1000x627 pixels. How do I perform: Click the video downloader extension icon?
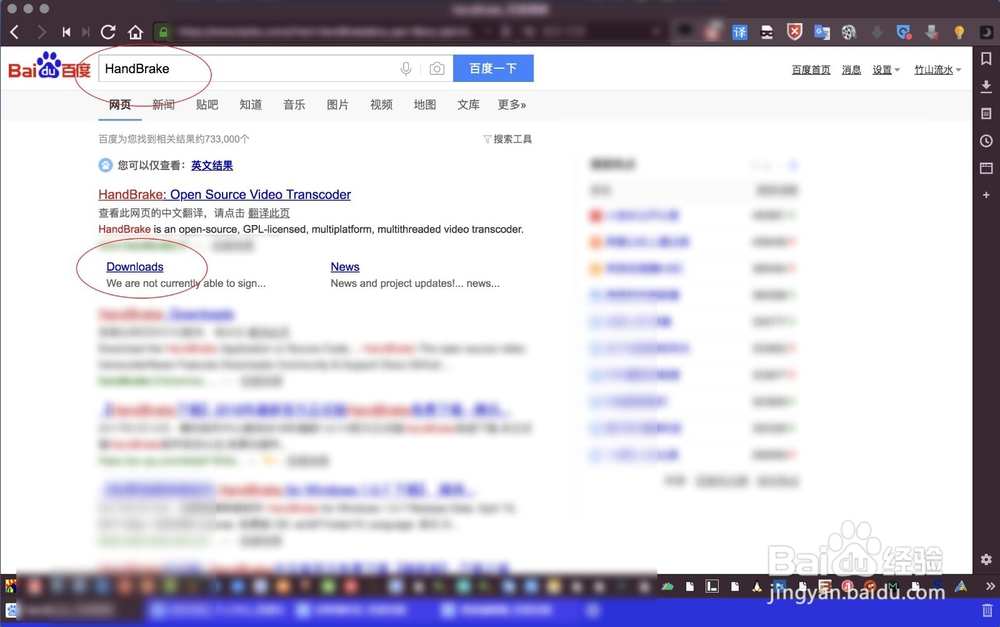click(849, 32)
